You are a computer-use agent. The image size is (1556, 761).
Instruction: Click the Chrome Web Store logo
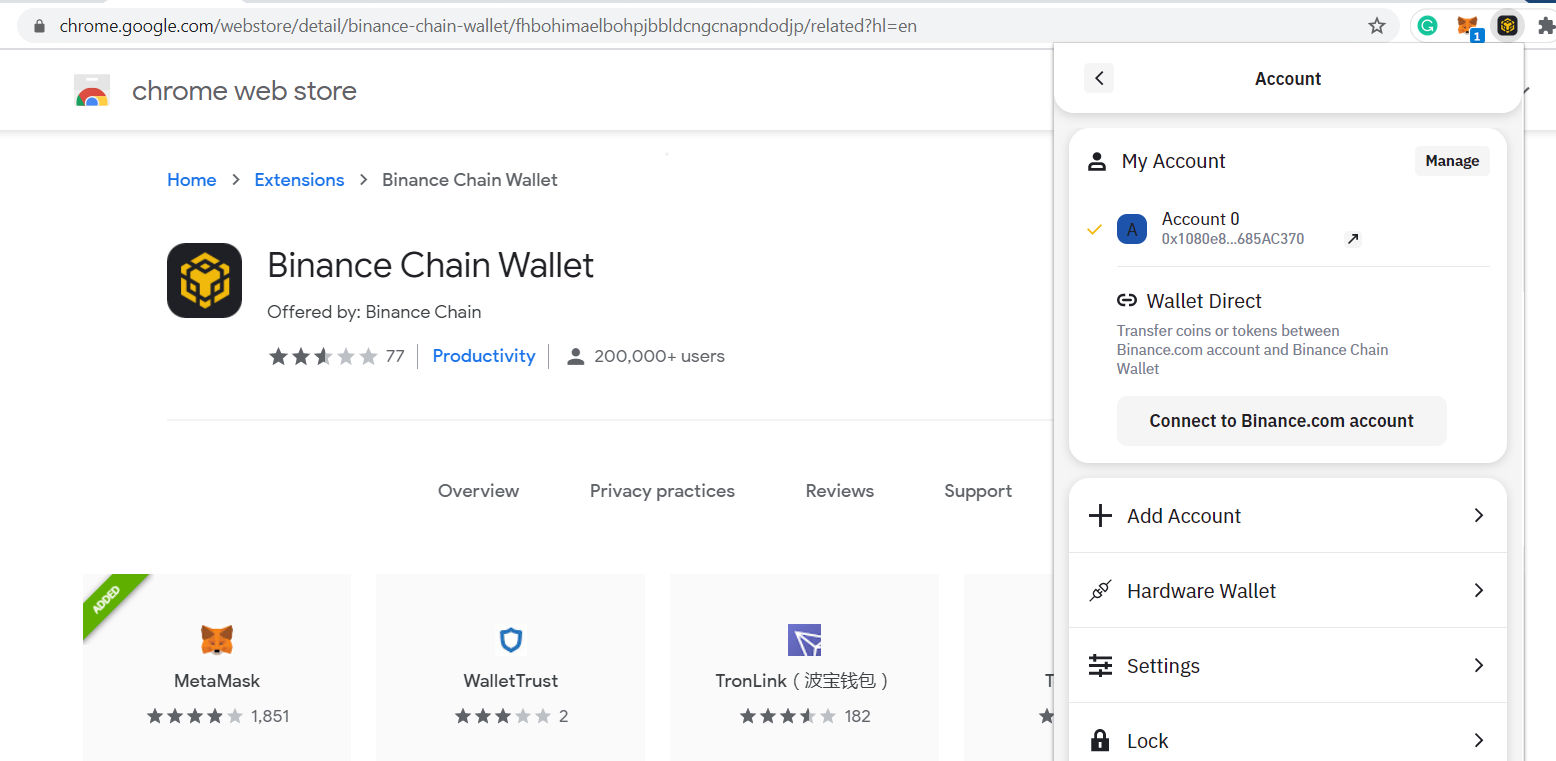[92, 91]
